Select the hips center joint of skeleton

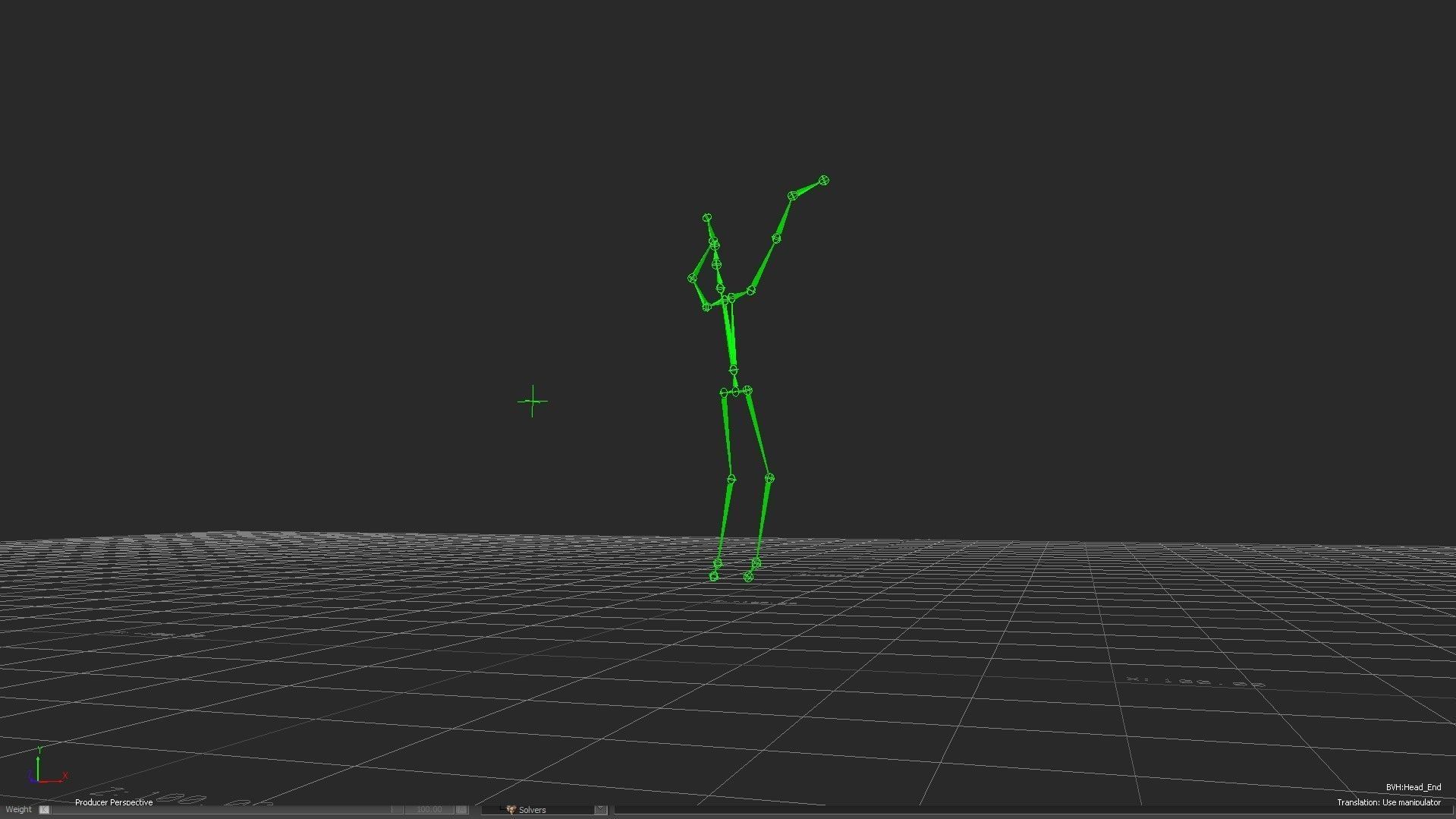[735, 392]
